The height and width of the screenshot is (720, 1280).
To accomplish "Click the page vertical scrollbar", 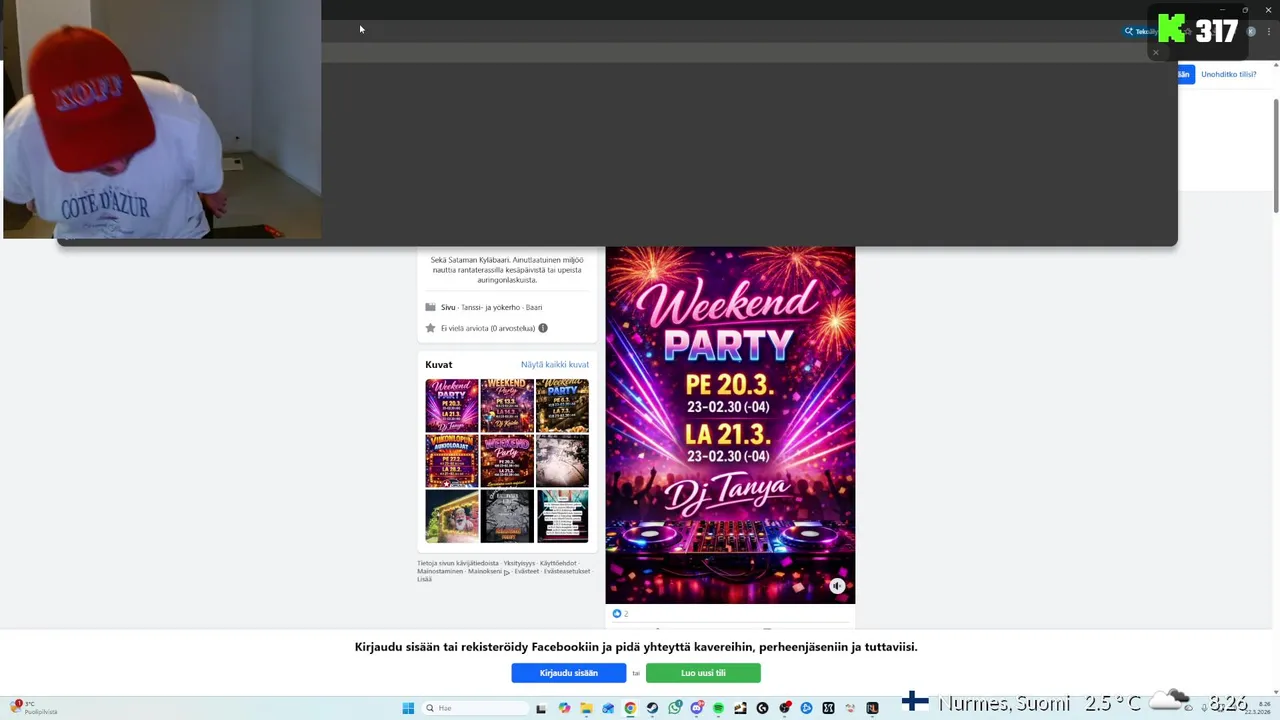I will tap(1276, 155).
